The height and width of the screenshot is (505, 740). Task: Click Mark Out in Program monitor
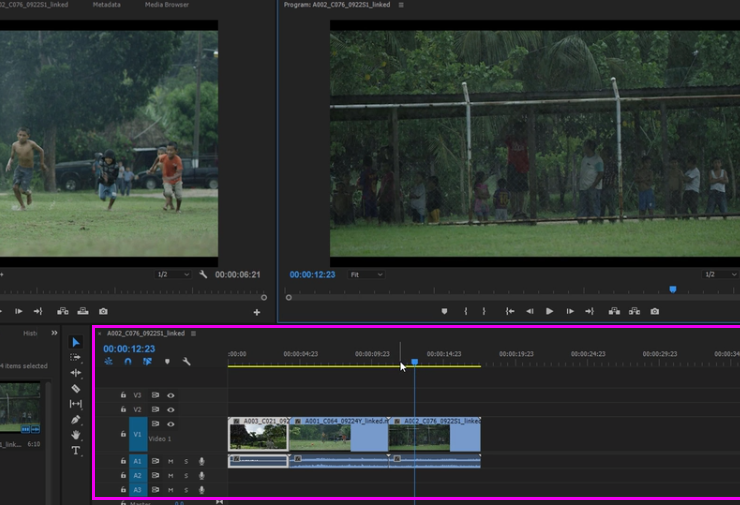pyautogui.click(x=484, y=311)
